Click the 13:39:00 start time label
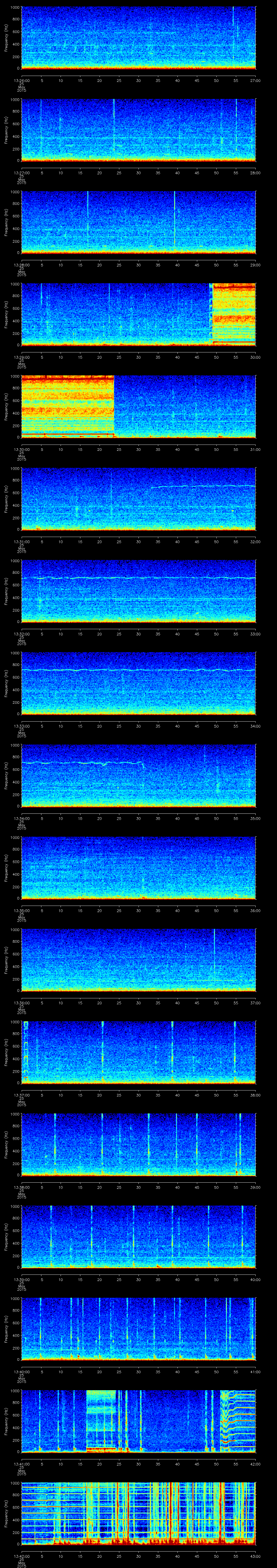The height and width of the screenshot is (1568, 277). tap(21, 1279)
